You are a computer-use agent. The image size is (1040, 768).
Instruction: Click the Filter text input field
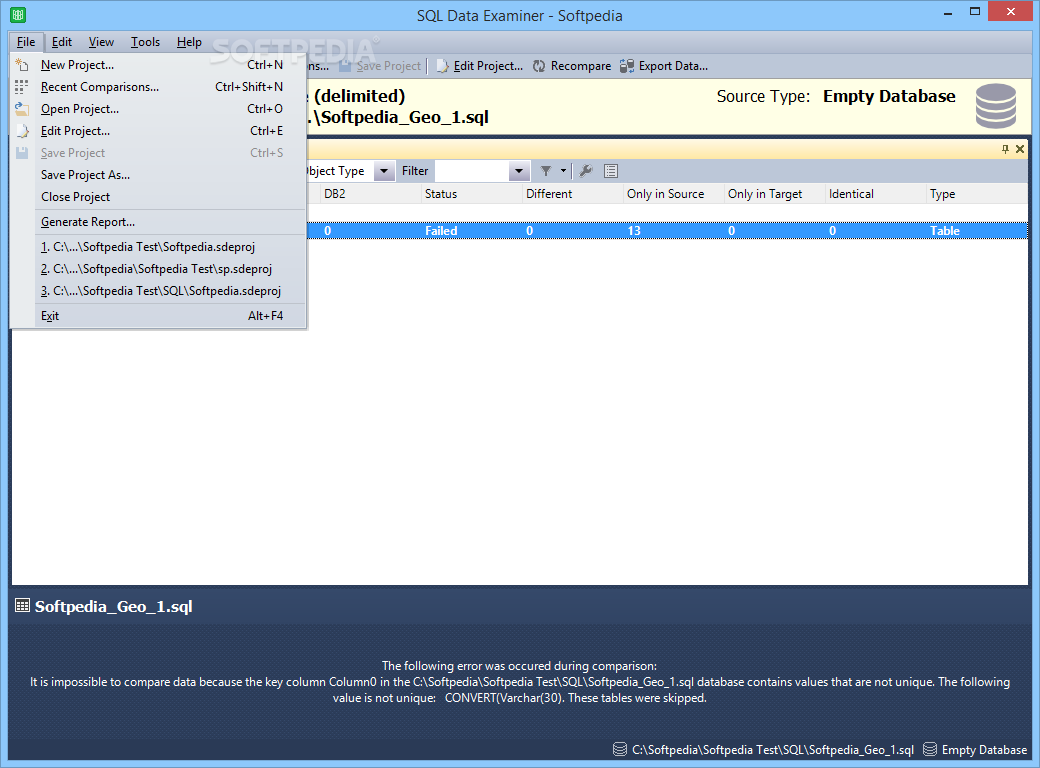[x=472, y=171]
